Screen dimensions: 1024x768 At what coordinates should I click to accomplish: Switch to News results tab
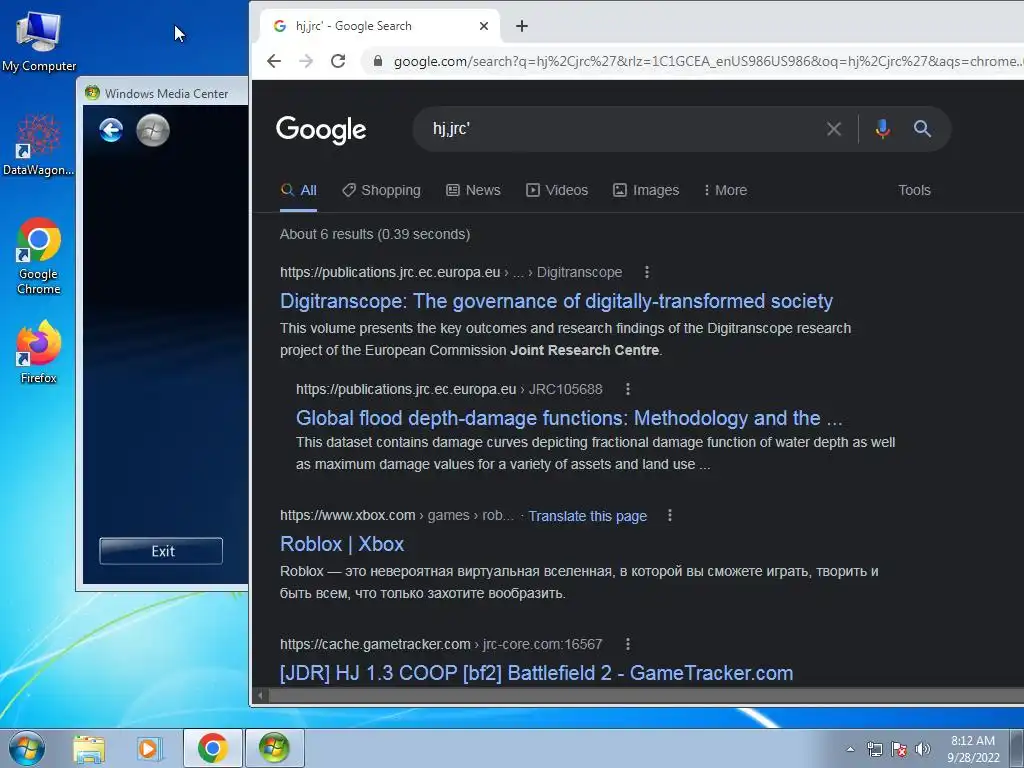(x=473, y=190)
